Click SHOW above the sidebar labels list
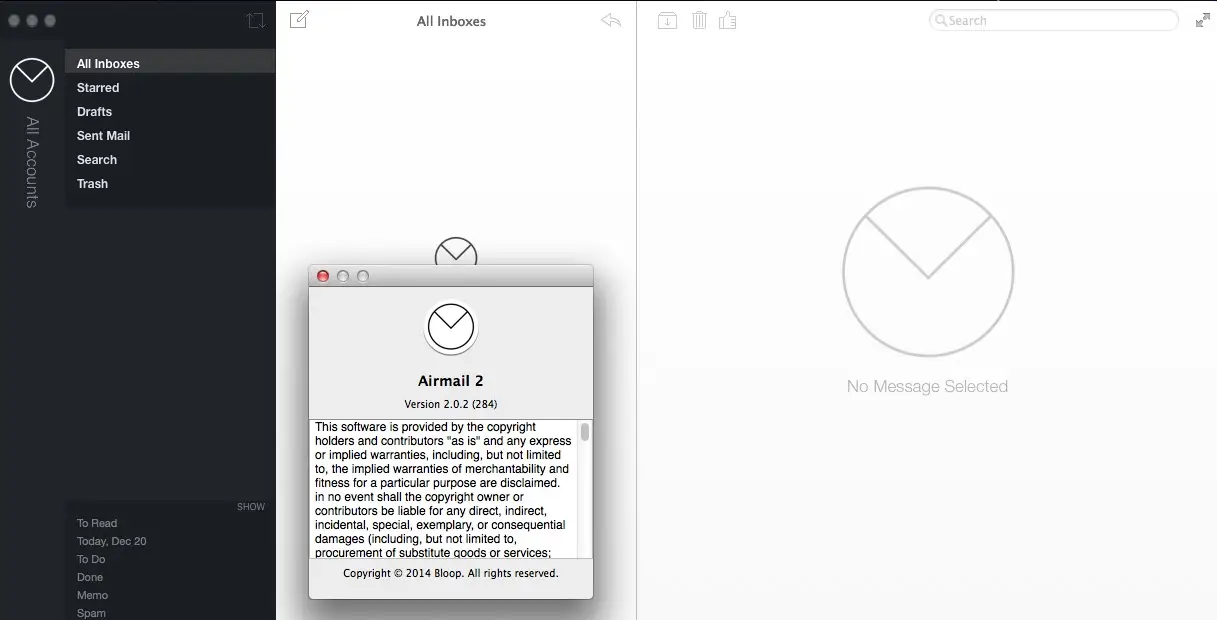This screenshot has height=620, width=1217. 251,507
